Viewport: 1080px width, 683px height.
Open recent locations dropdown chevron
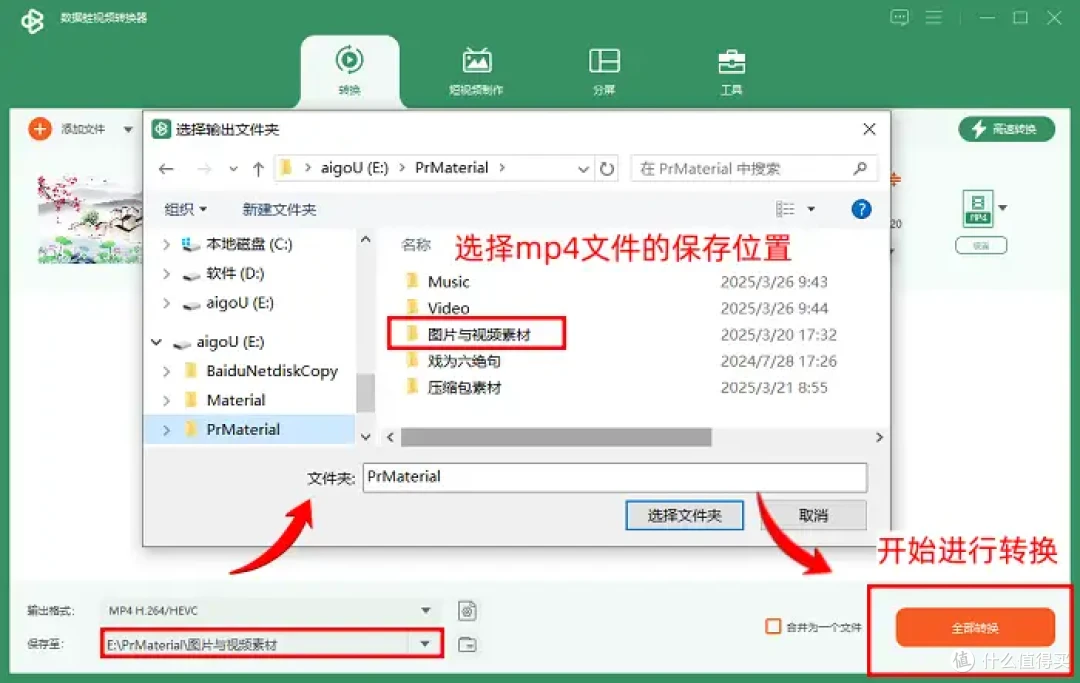tap(233, 169)
